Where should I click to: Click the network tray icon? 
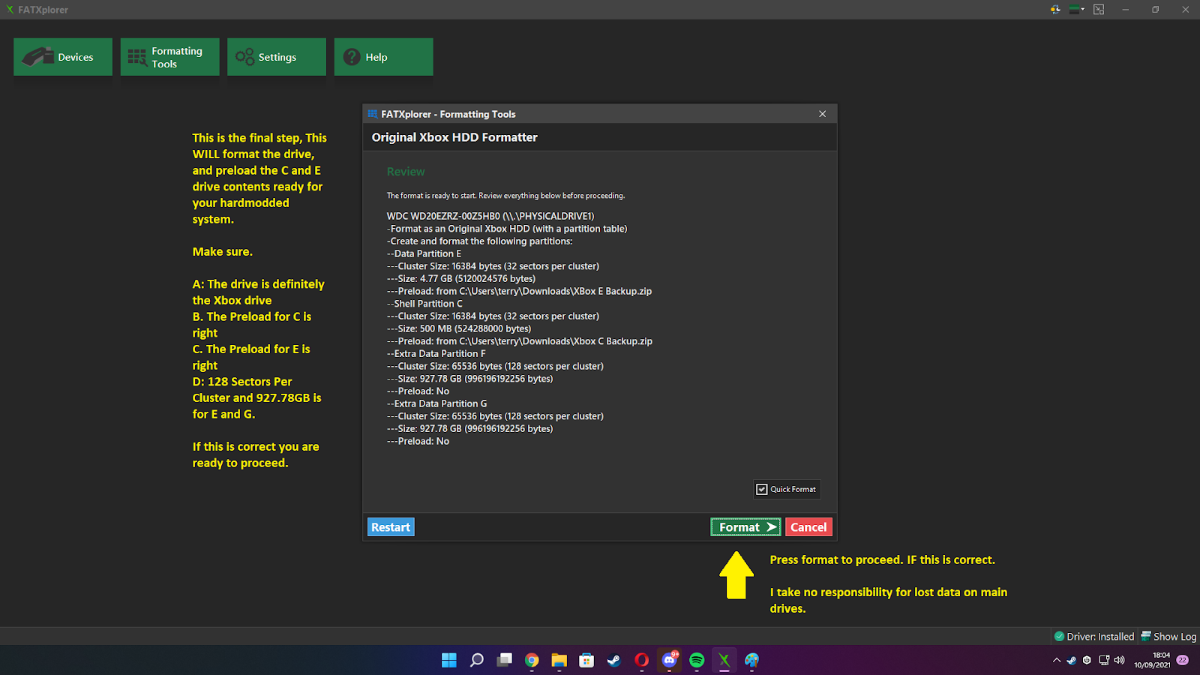tap(1103, 661)
